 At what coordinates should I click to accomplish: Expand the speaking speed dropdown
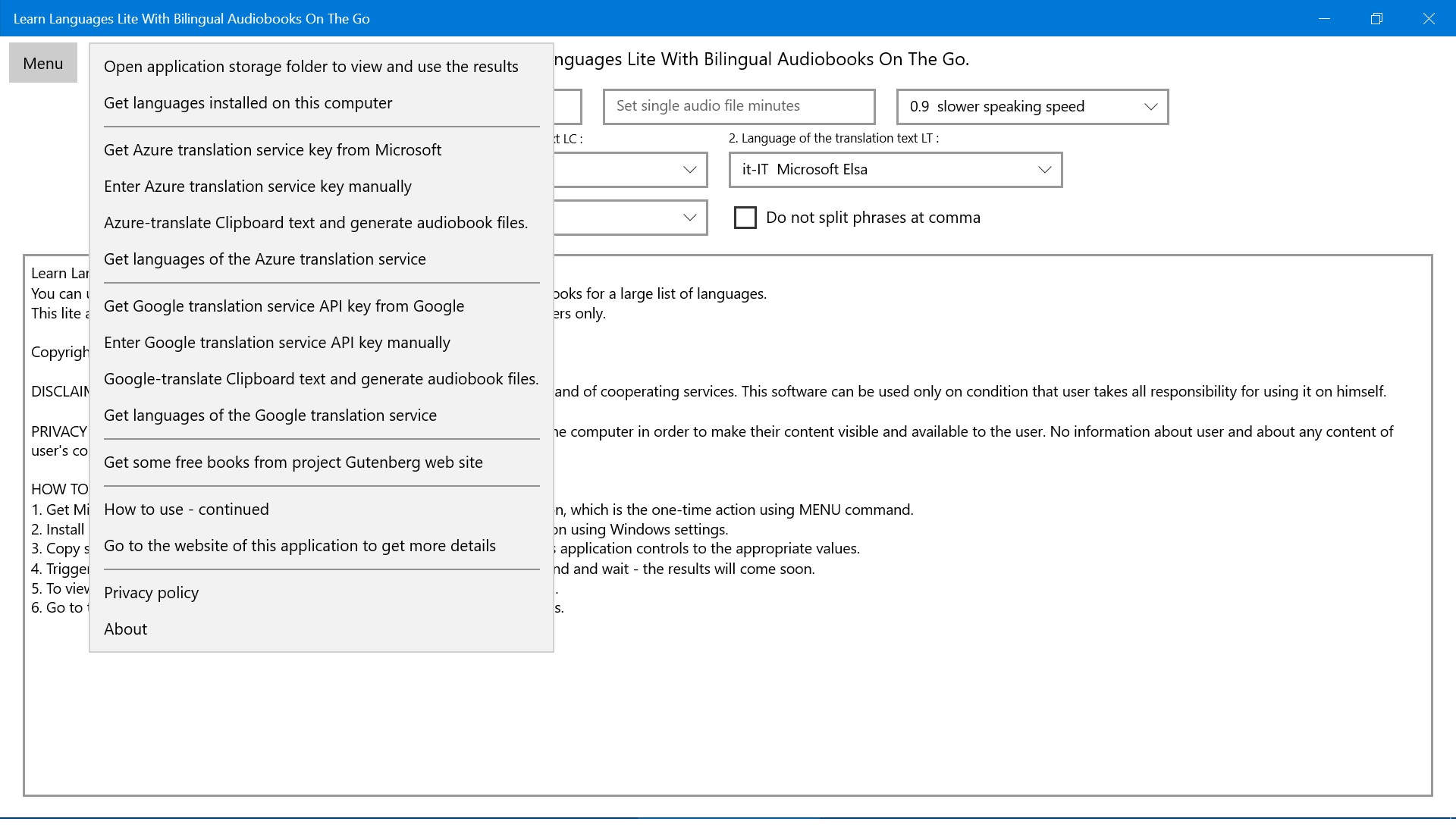click(1031, 107)
